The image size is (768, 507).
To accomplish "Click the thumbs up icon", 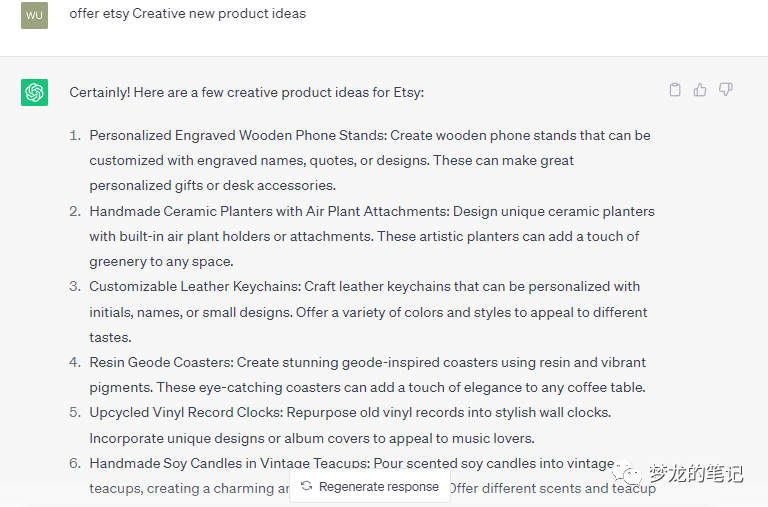I will click(700, 90).
